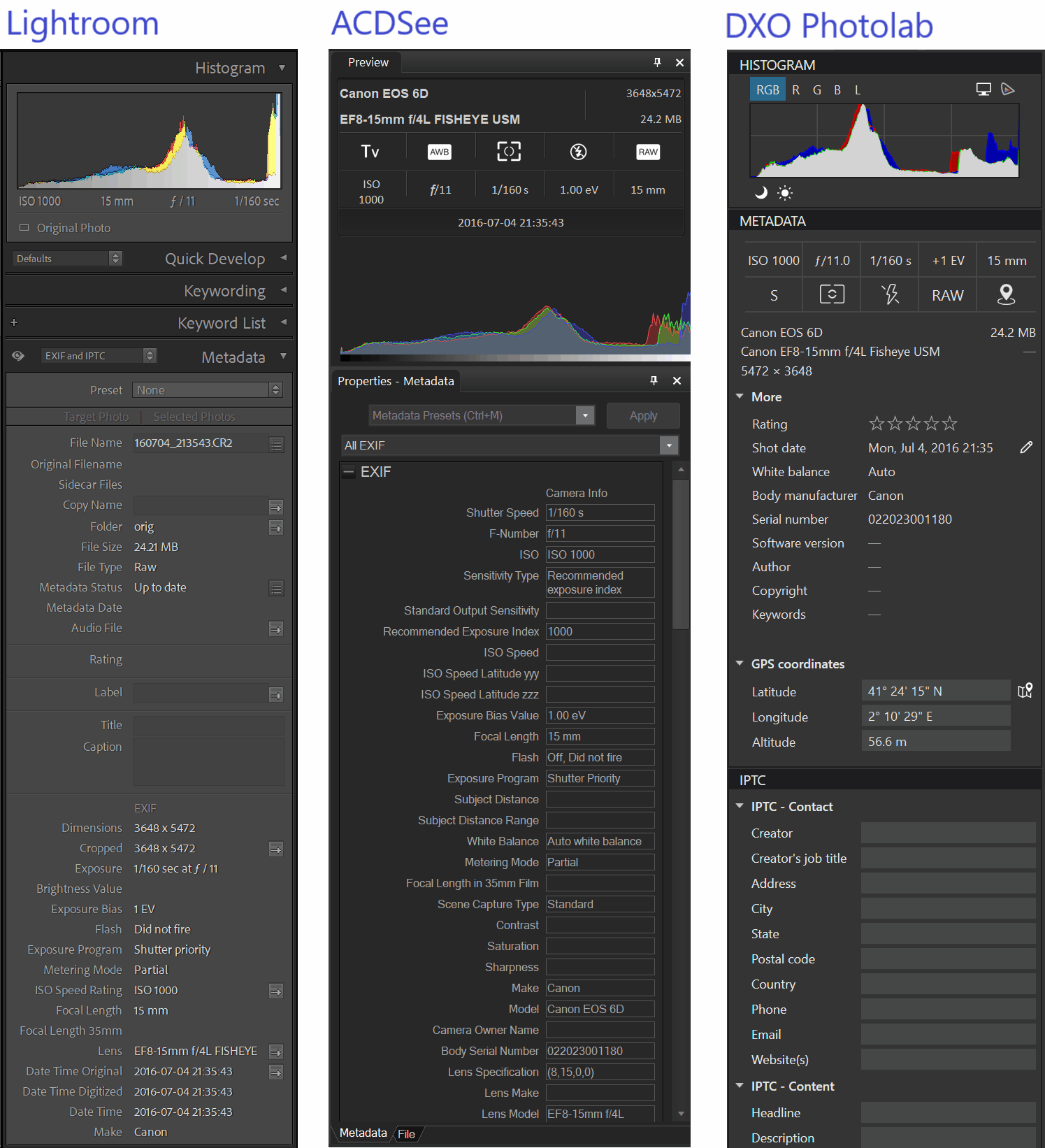1045x1148 pixels.
Task: Select the Selected Photos tab in Lightroom
Action: tap(194, 417)
